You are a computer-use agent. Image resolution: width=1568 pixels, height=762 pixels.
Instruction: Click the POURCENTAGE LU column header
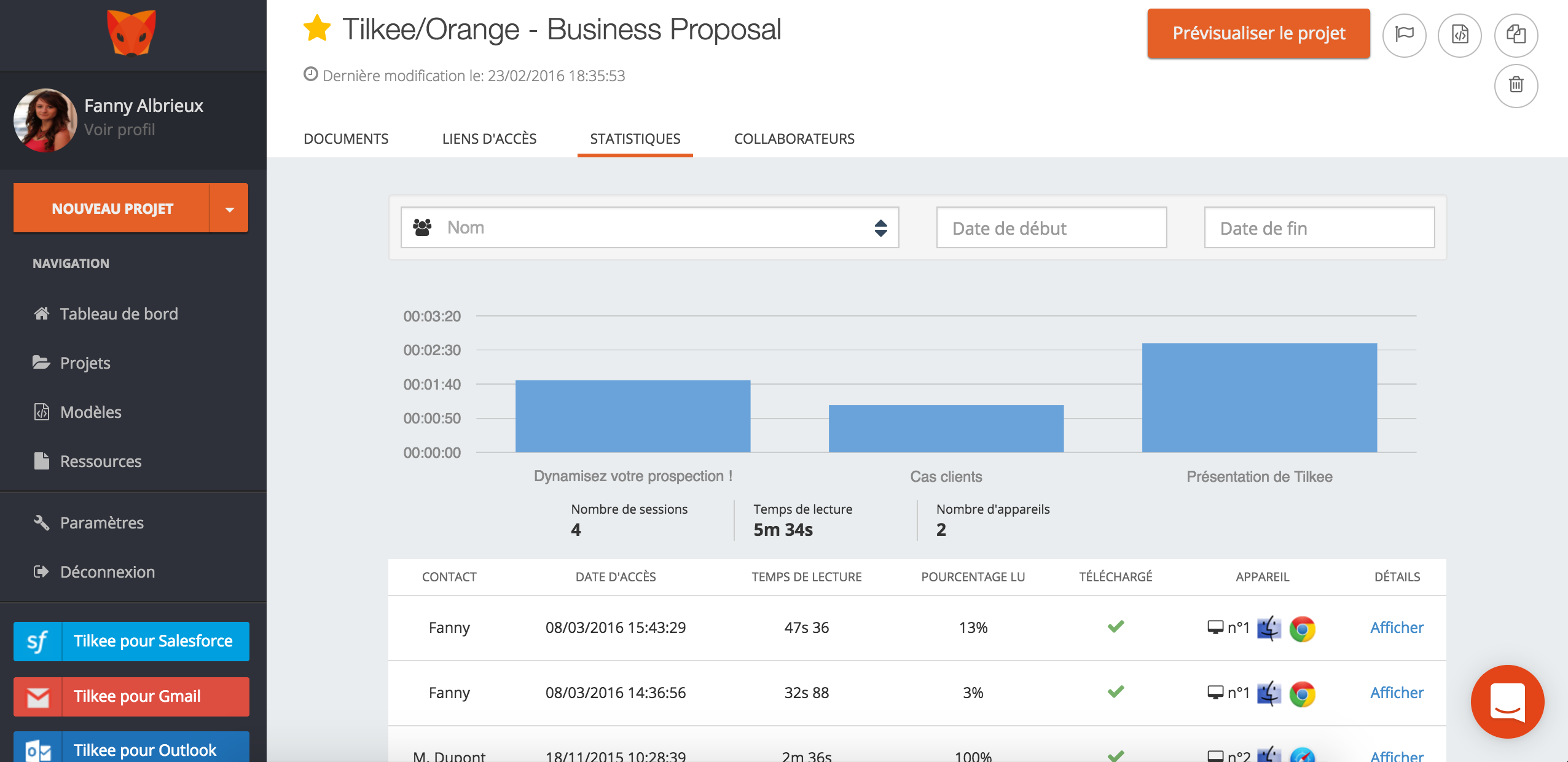click(x=973, y=576)
